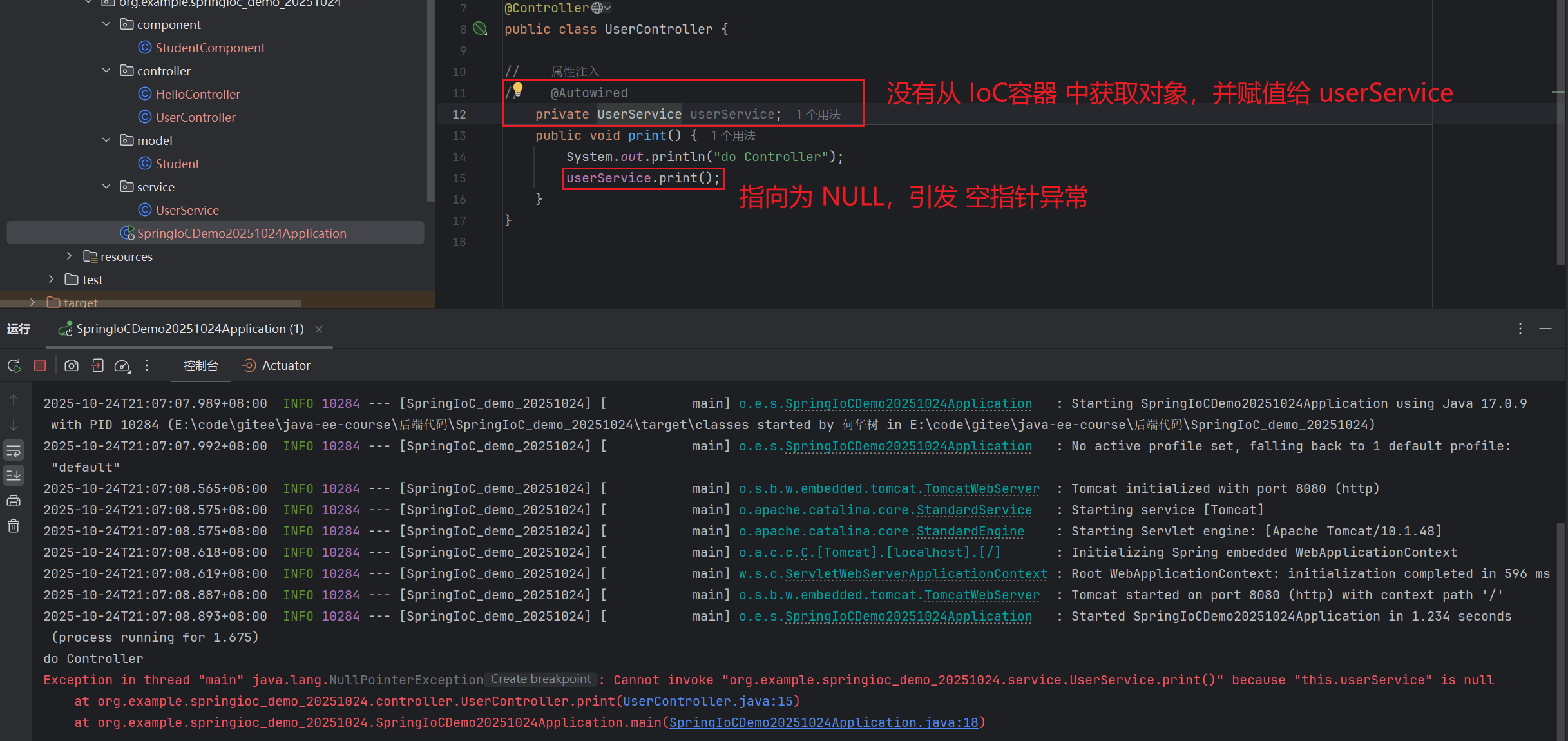Click the gutter bean icon on line 8
This screenshot has height=741, width=1568.
pos(480,28)
